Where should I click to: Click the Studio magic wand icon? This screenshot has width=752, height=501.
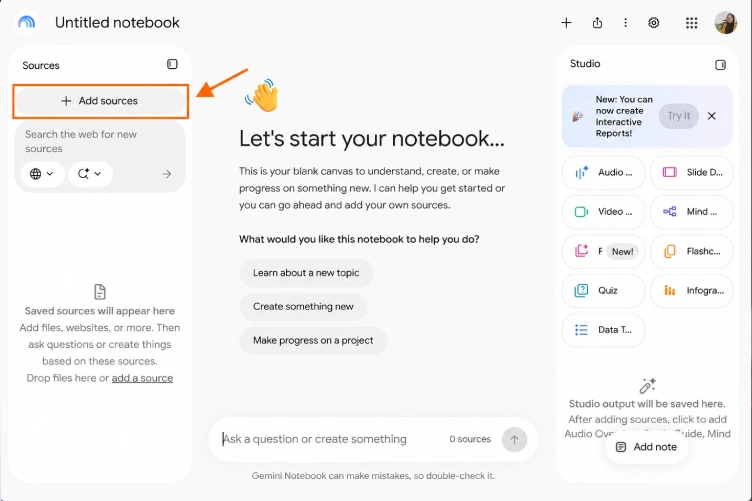coord(647,385)
